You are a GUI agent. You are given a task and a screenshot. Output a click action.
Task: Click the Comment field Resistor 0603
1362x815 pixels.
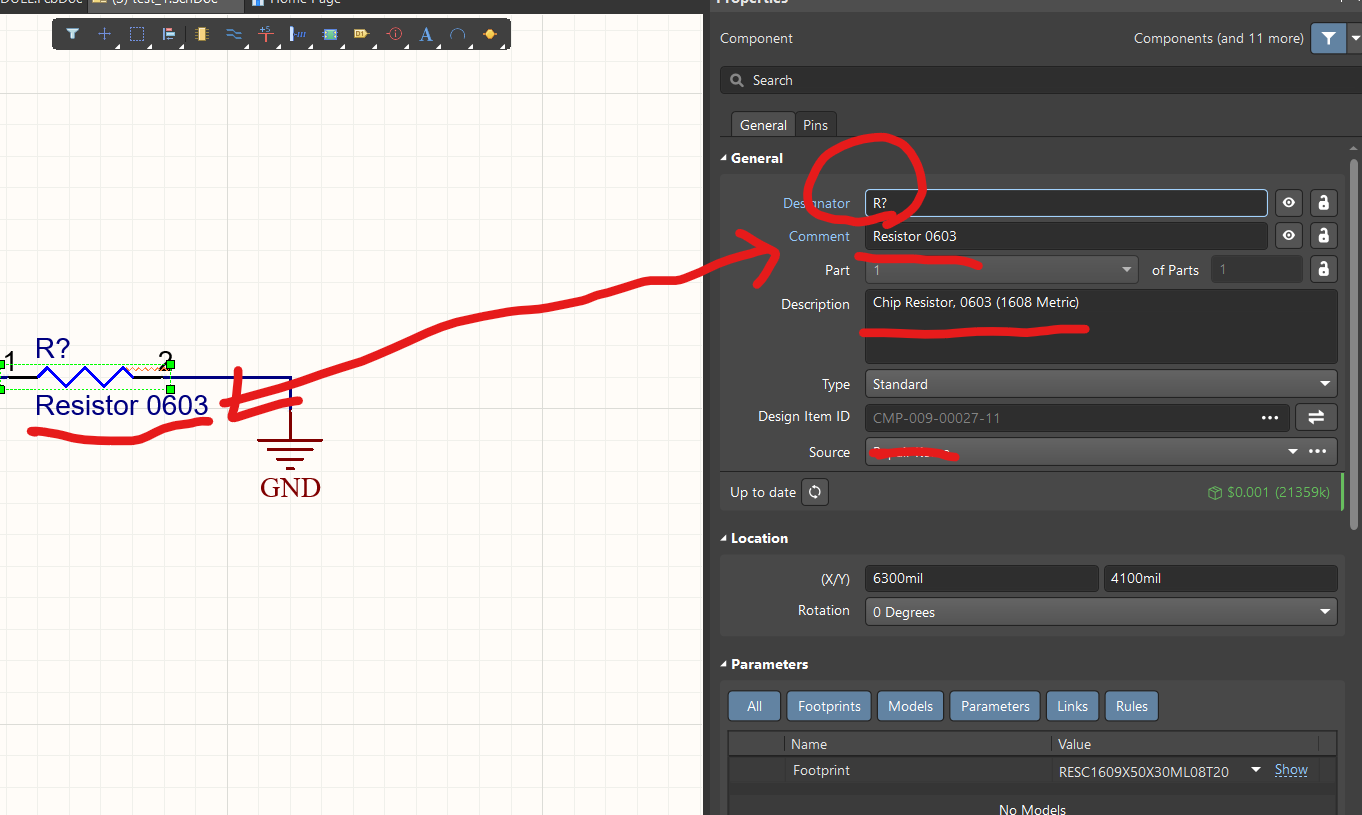pos(1066,236)
